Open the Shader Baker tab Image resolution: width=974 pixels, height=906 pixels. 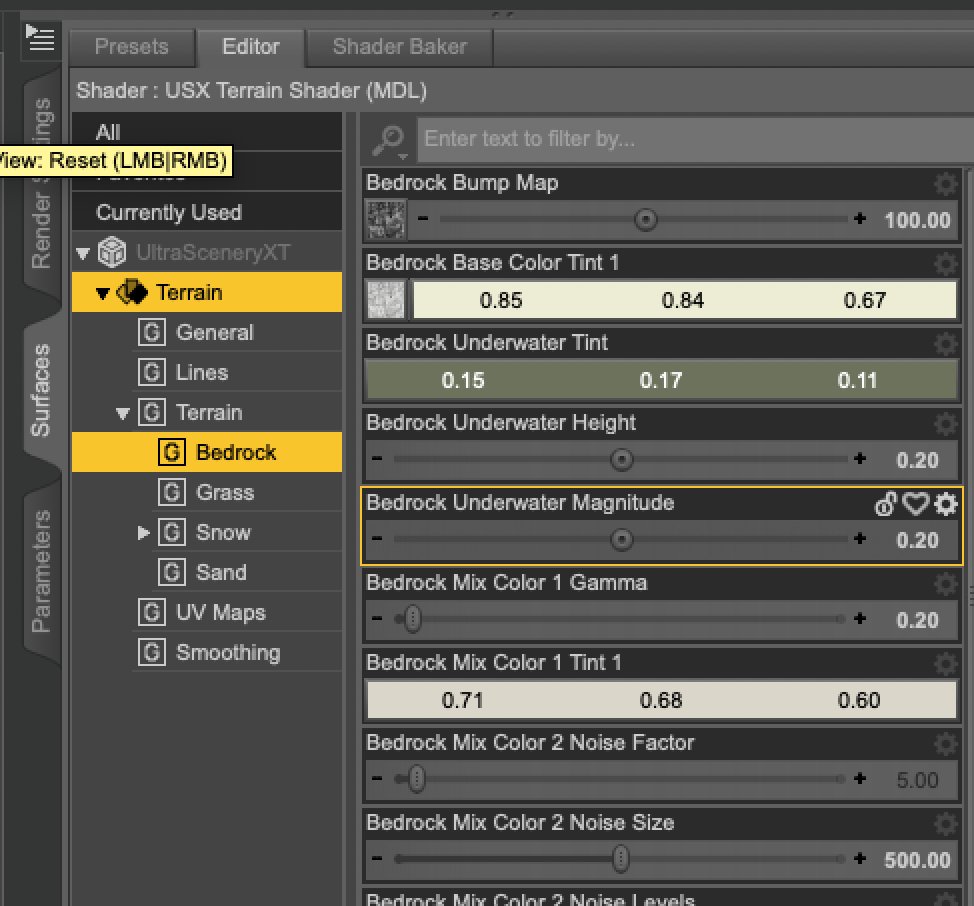click(x=400, y=47)
